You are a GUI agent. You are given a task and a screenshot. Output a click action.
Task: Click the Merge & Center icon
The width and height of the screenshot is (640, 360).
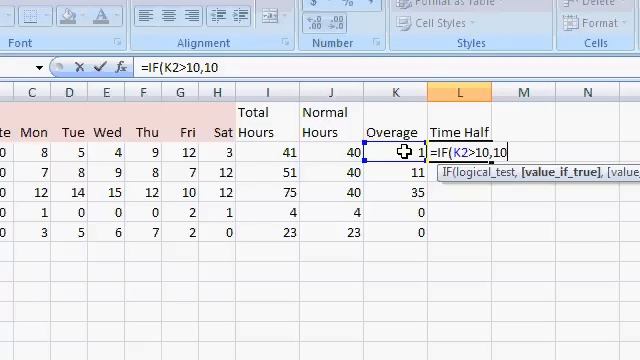tap(270, 16)
